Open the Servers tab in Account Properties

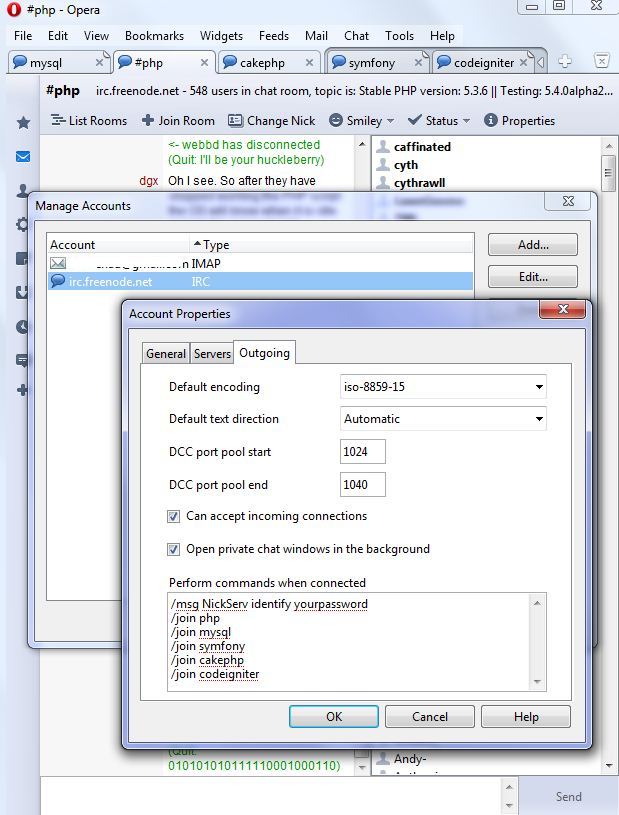(x=212, y=353)
